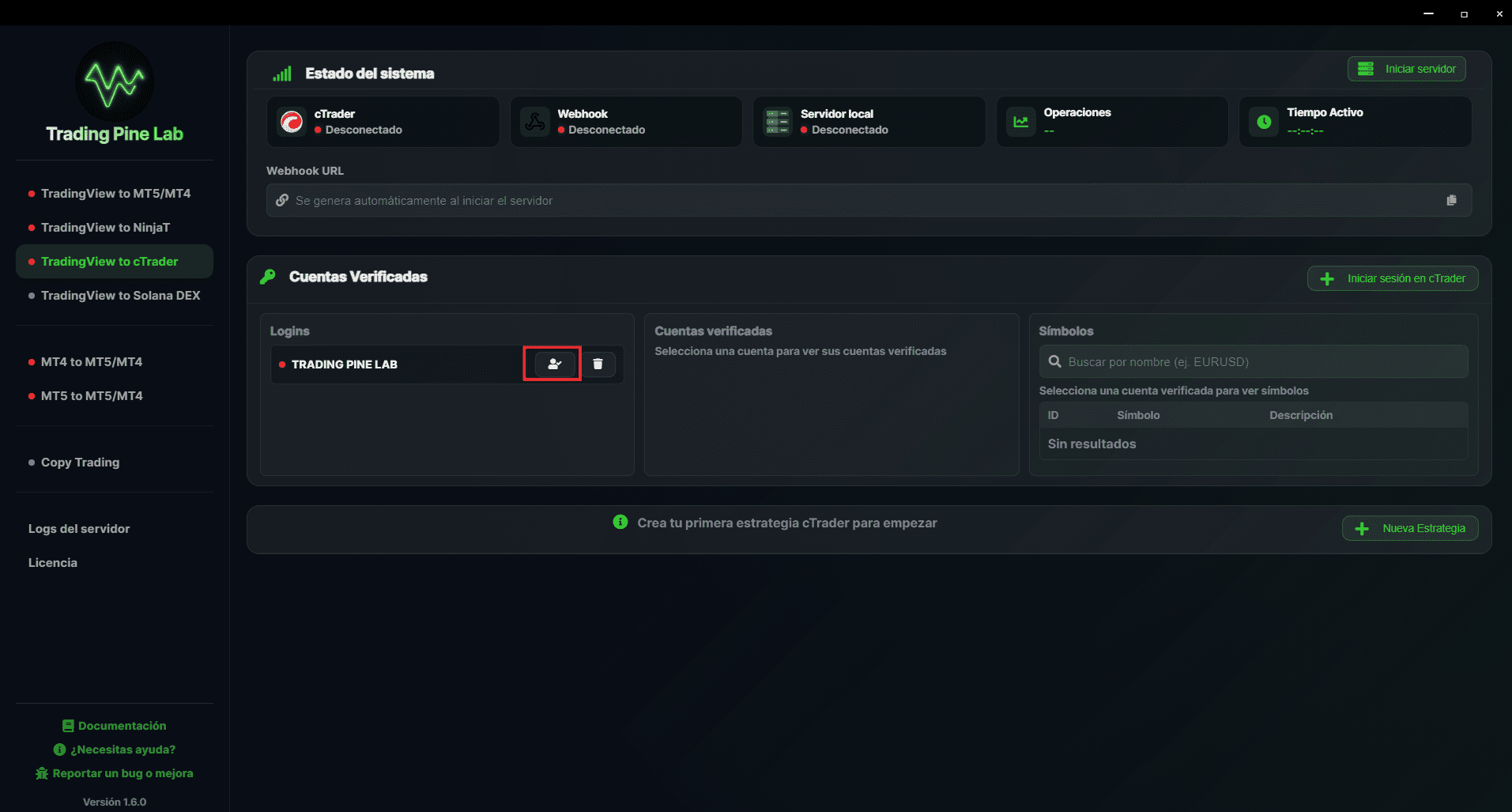Open the Documentación link
Image resolution: width=1512 pixels, height=812 pixels.
tap(114, 725)
